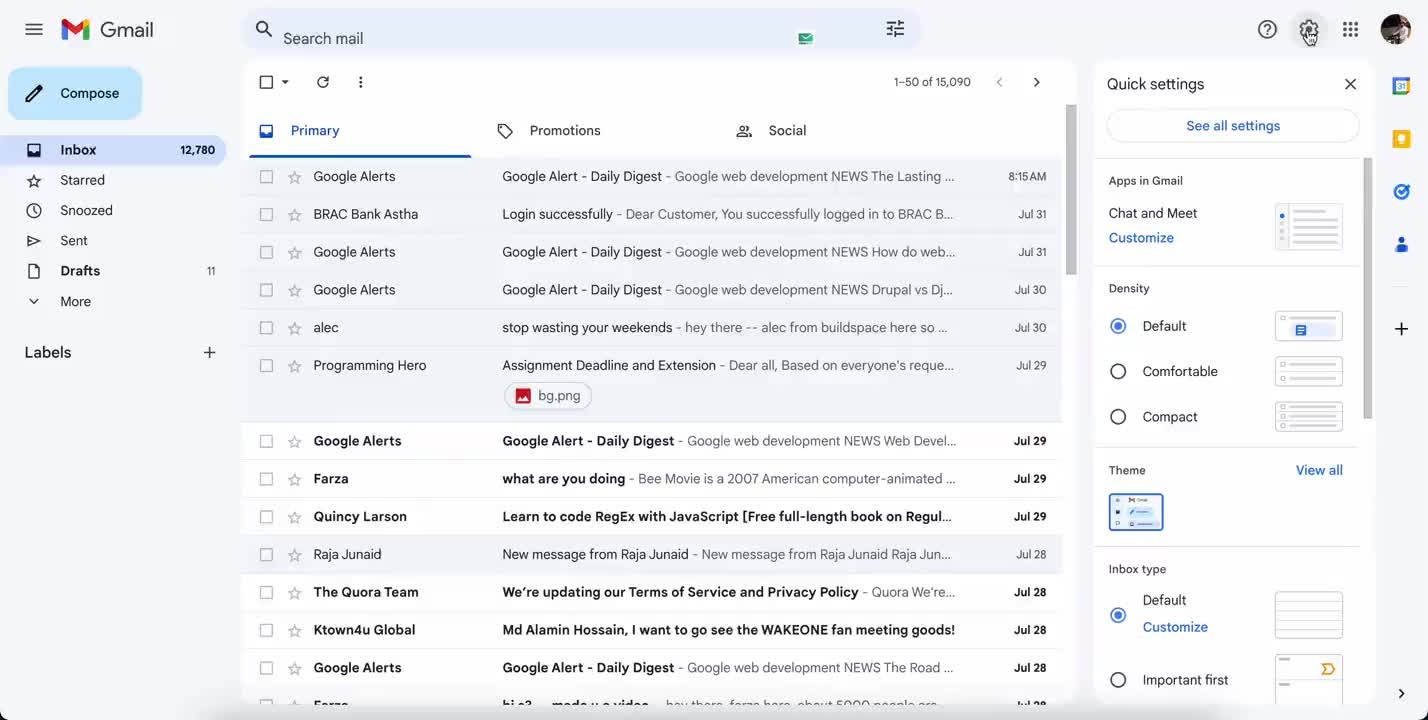The image size is (1428, 720).
Task: Select the current theme thumbnail
Action: [x=1136, y=512]
